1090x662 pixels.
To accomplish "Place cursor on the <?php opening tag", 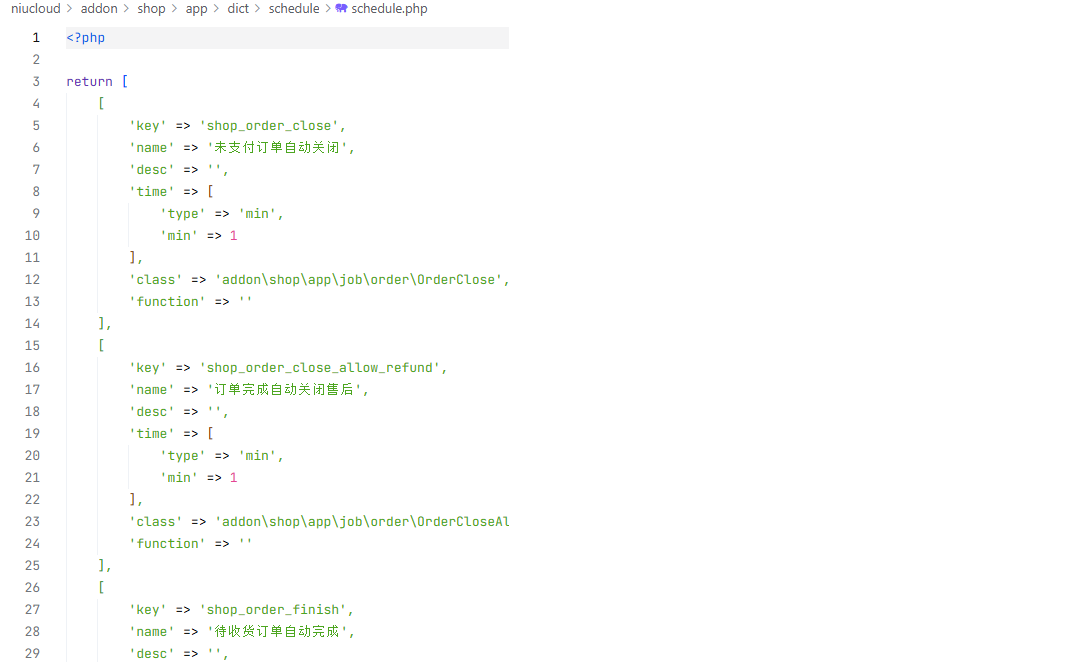I will [86, 38].
